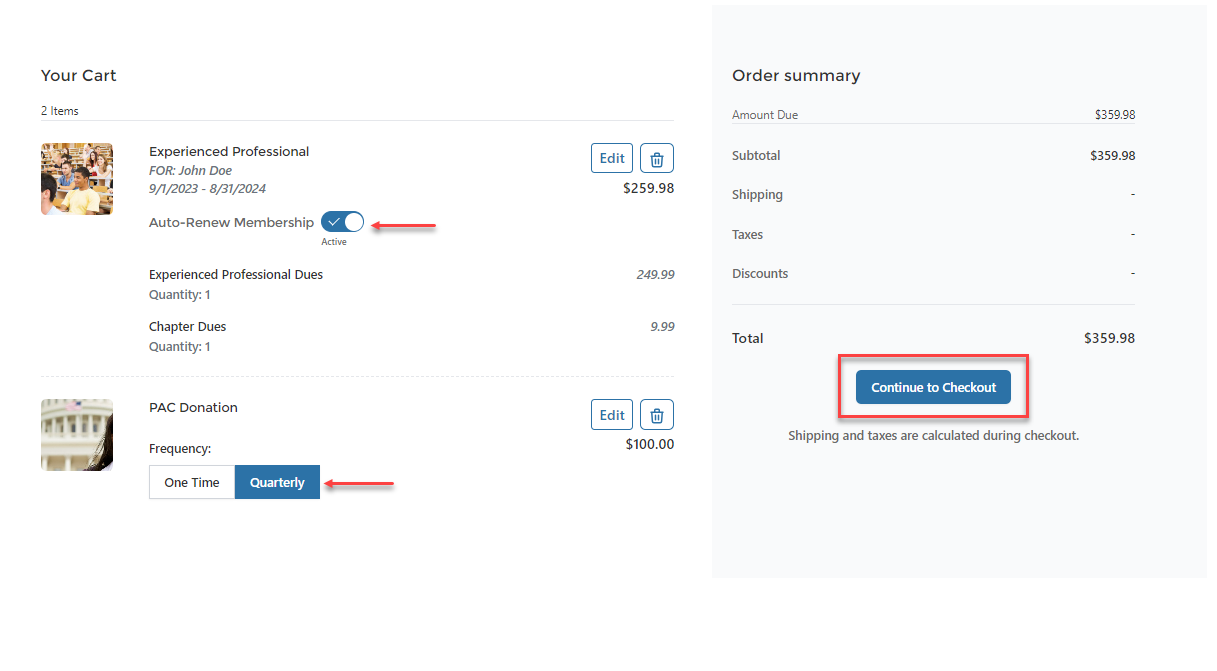Click the Discounts row in order summary
The width and height of the screenshot is (1217, 671).
[x=760, y=274]
